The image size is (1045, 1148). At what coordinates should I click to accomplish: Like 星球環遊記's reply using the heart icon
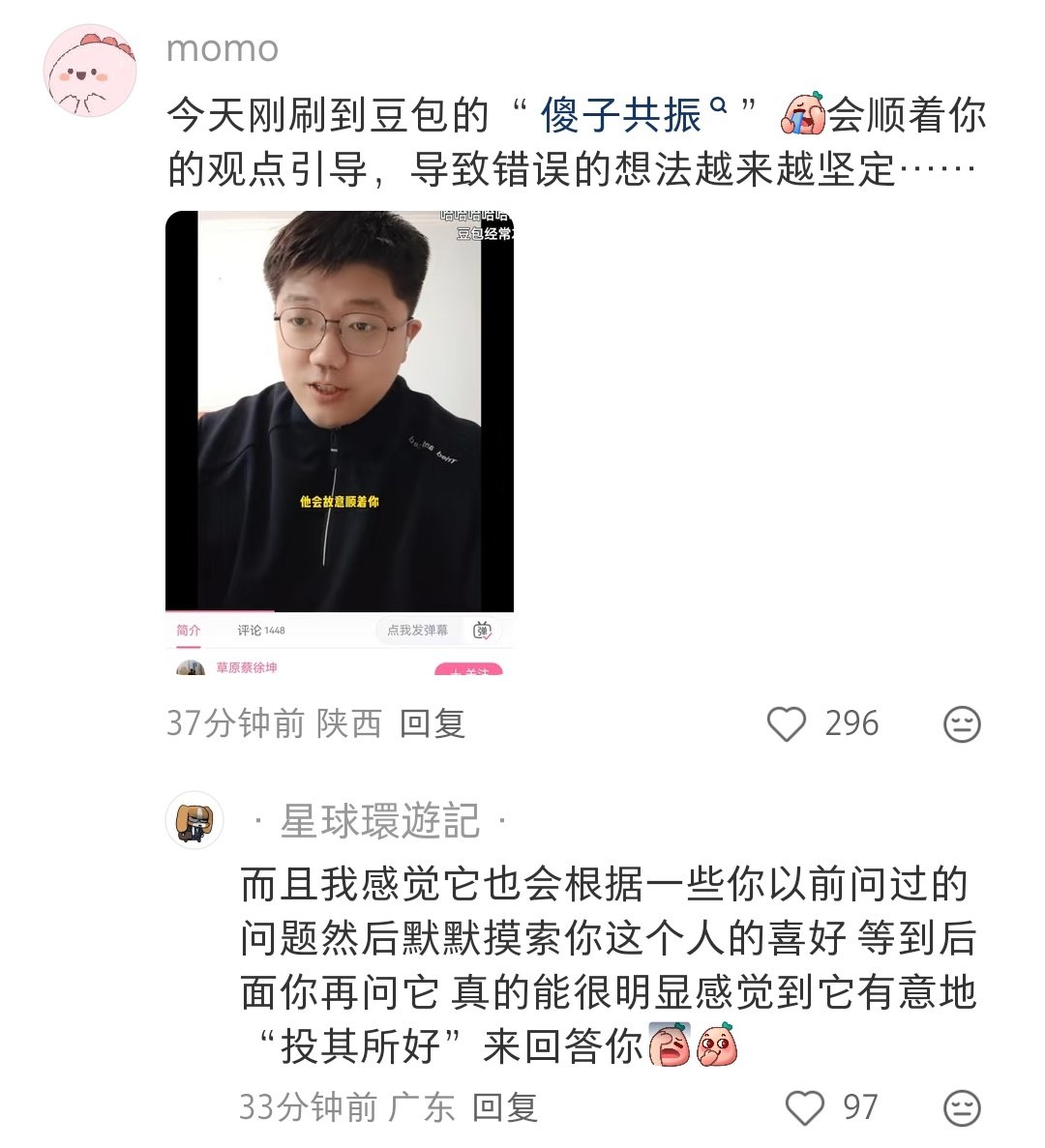[804, 1107]
